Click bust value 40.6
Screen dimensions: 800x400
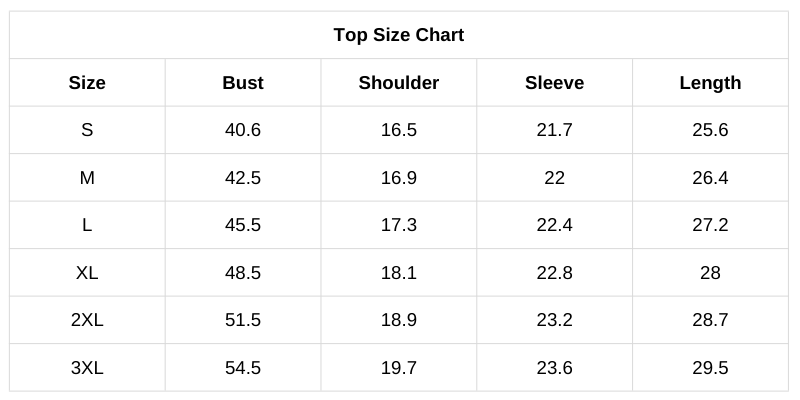[243, 130]
